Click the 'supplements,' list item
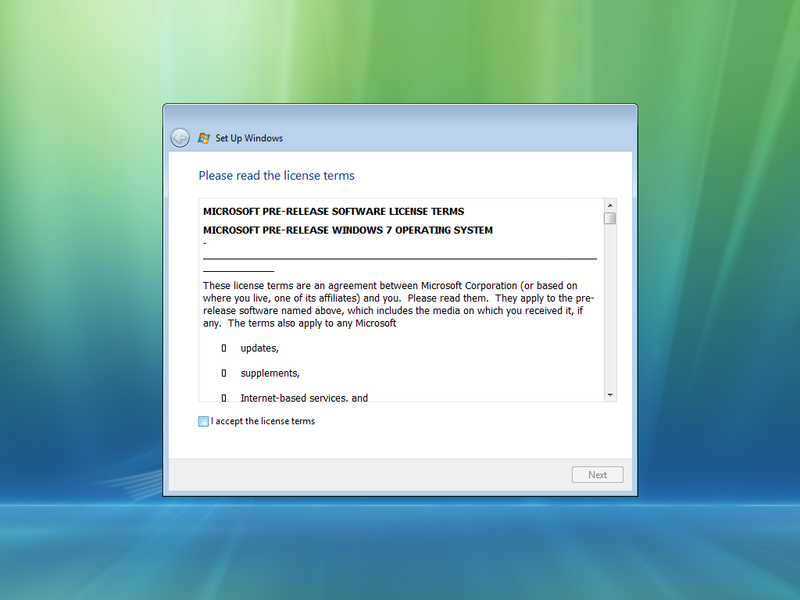 [269, 374]
